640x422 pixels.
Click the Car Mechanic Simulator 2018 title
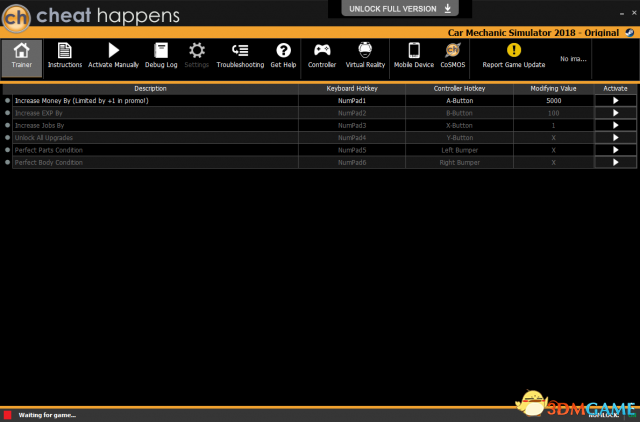coord(533,33)
